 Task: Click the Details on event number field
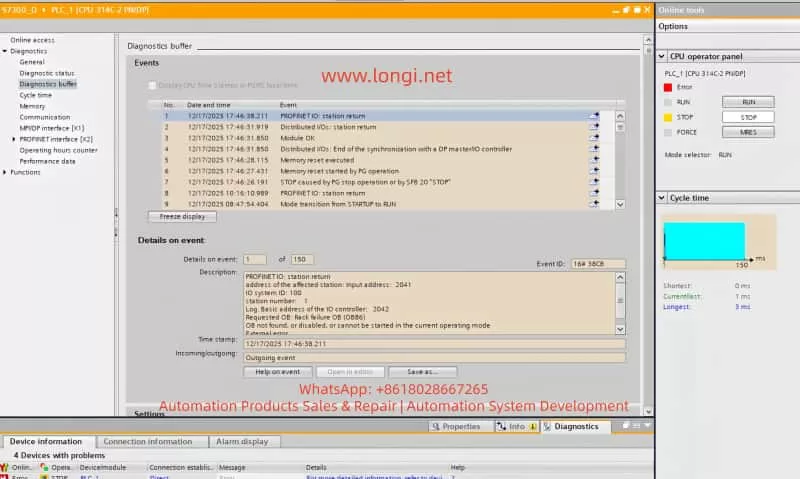[255, 260]
